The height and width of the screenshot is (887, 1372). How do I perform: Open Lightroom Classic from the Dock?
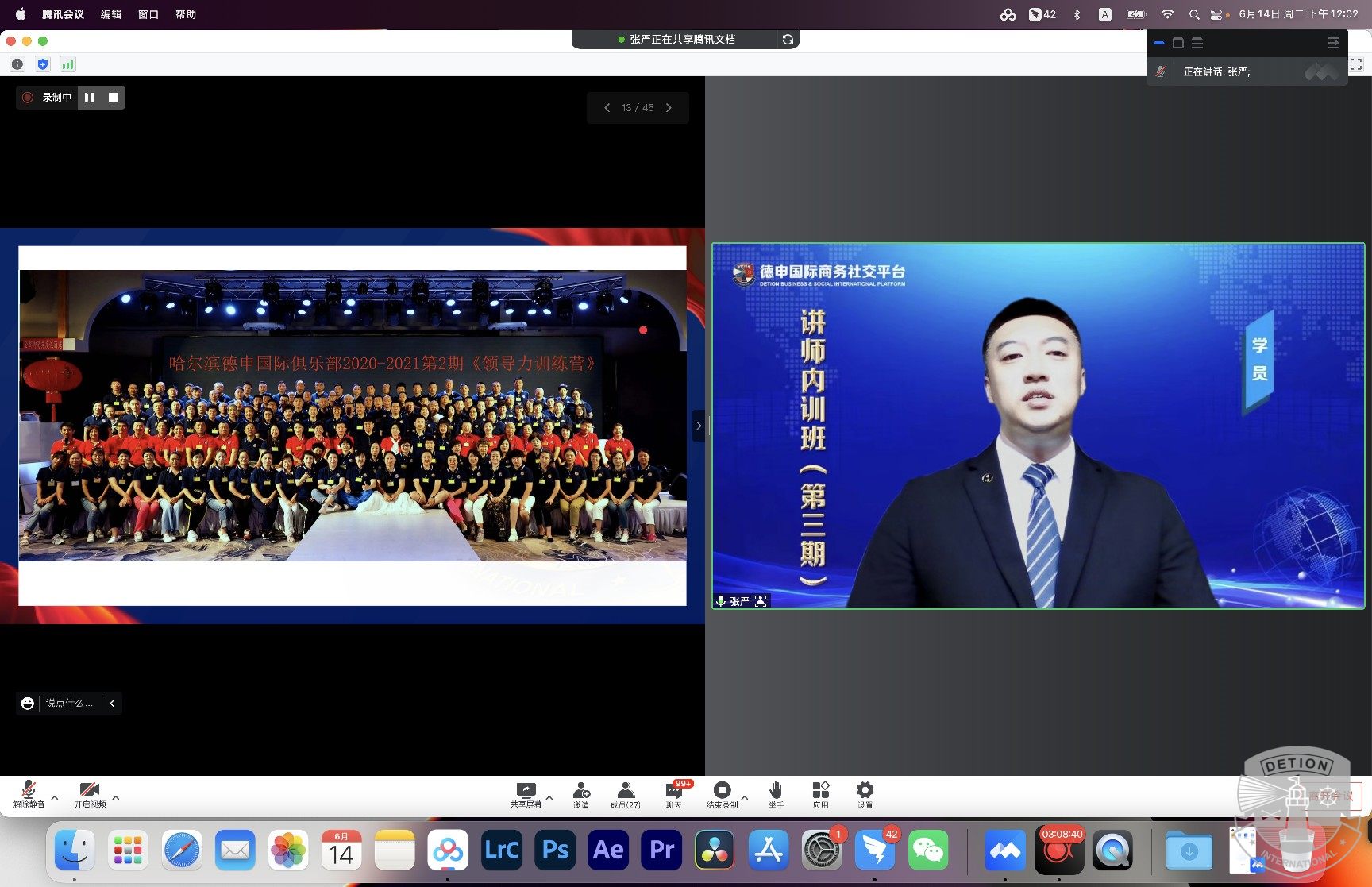[502, 850]
